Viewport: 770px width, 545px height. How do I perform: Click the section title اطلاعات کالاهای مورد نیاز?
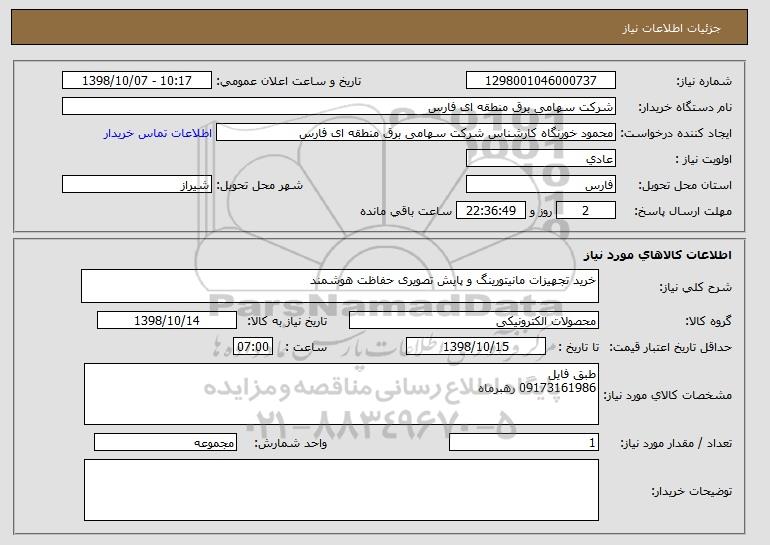[658, 255]
